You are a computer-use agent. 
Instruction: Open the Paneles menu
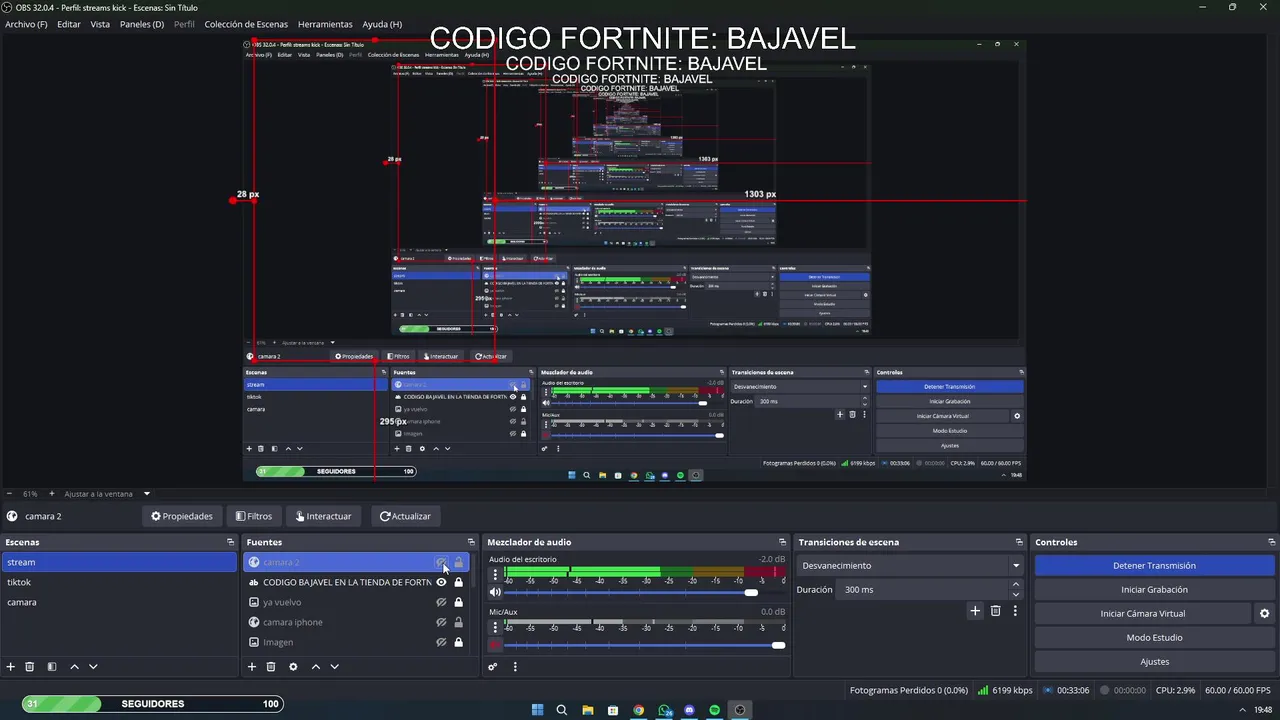pos(142,24)
